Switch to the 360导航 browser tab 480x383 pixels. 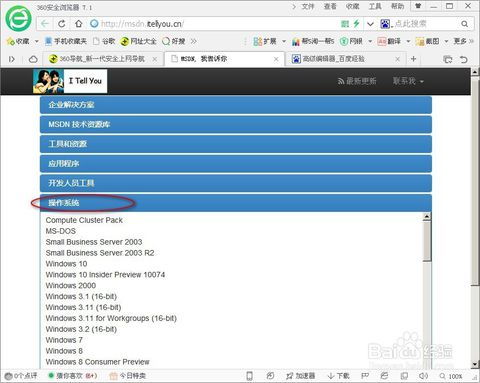pos(102,59)
